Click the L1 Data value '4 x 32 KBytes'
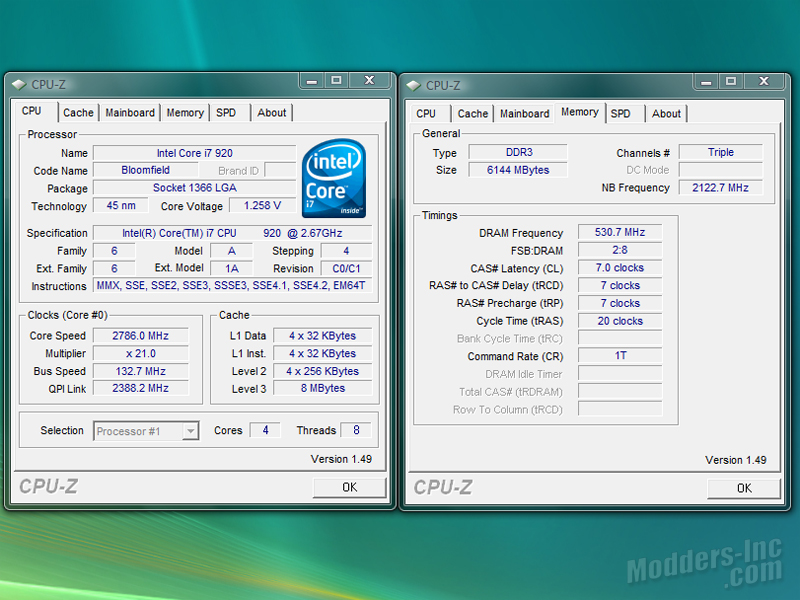Image resolution: width=800 pixels, height=600 pixels. tap(322, 336)
